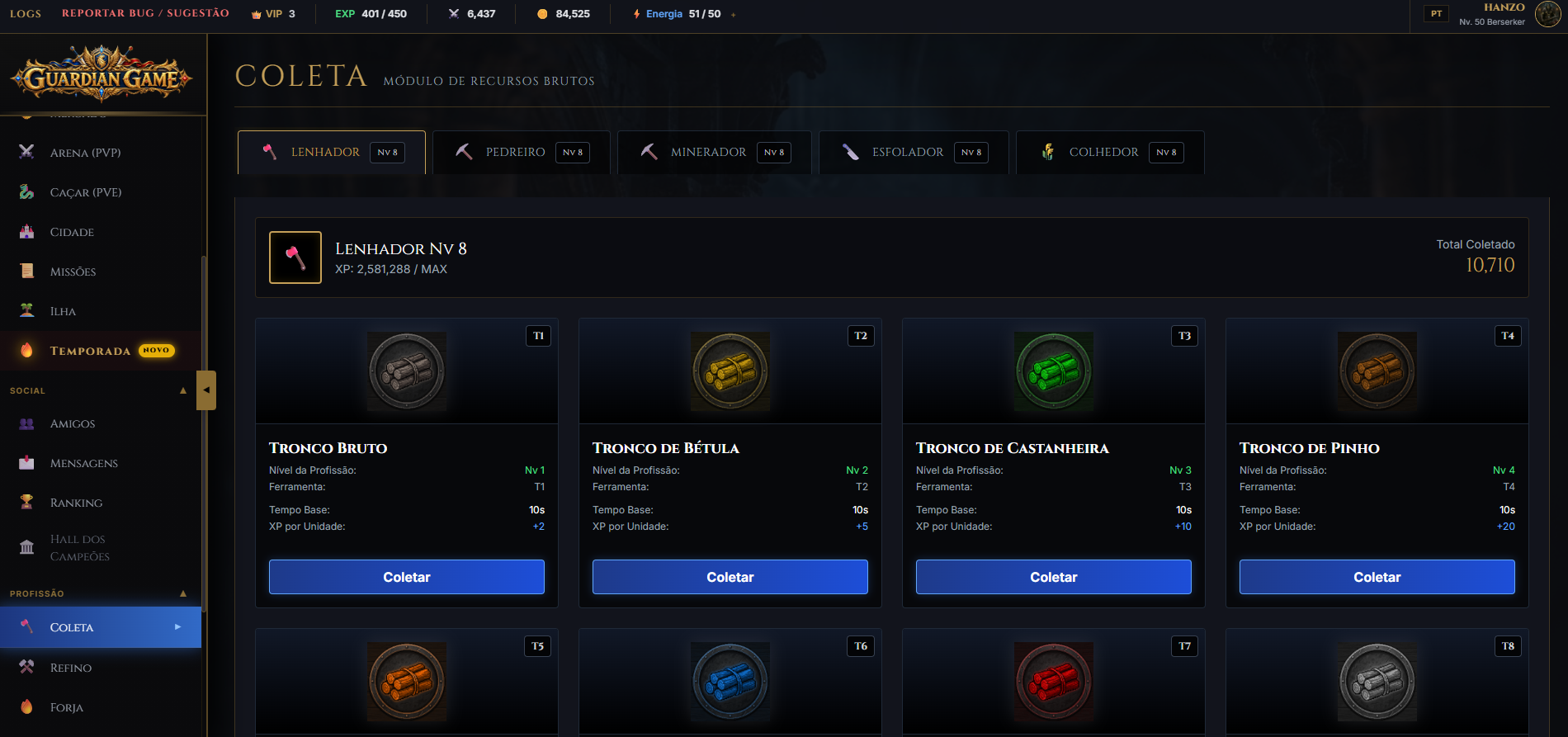Click the Total Coletado value 10,710
Image resolution: width=1568 pixels, height=737 pixels.
pos(1490,265)
